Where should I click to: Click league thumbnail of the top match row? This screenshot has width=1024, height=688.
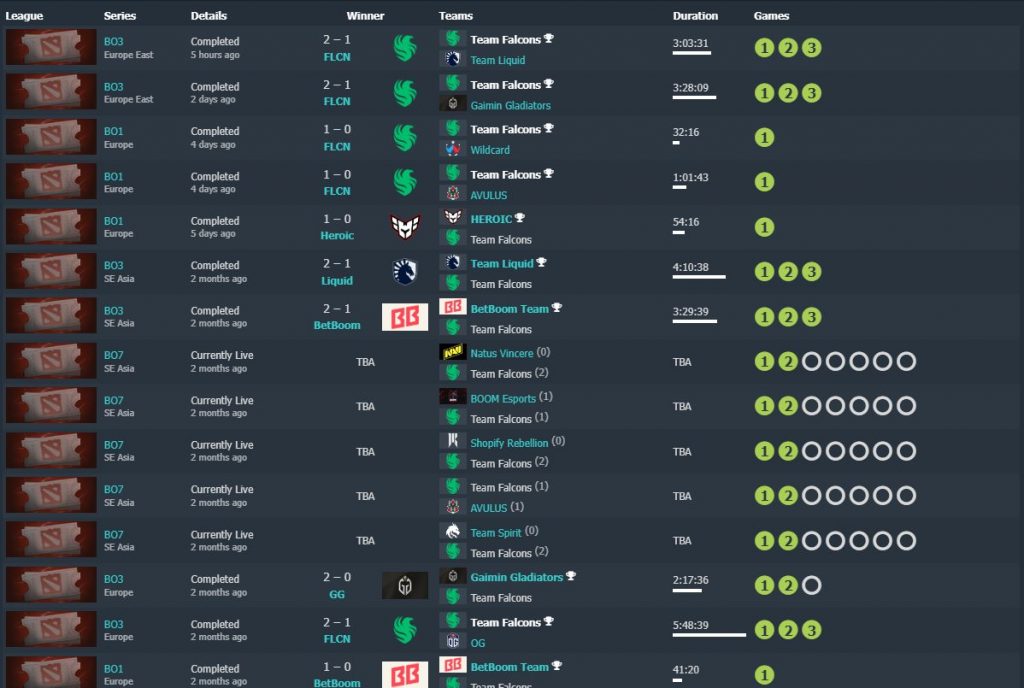click(51, 48)
